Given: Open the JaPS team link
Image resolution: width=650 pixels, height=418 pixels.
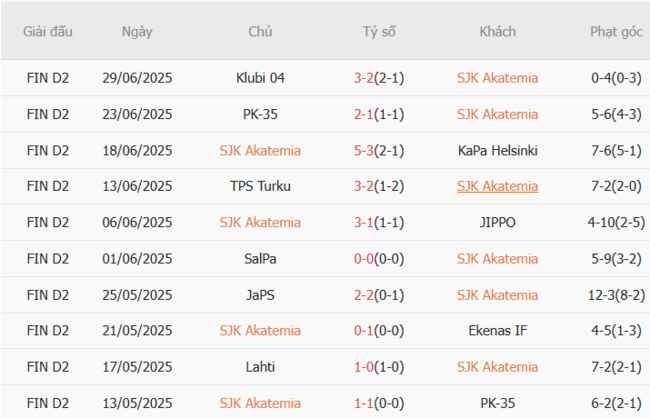Looking at the screenshot, I should (x=260, y=295).
